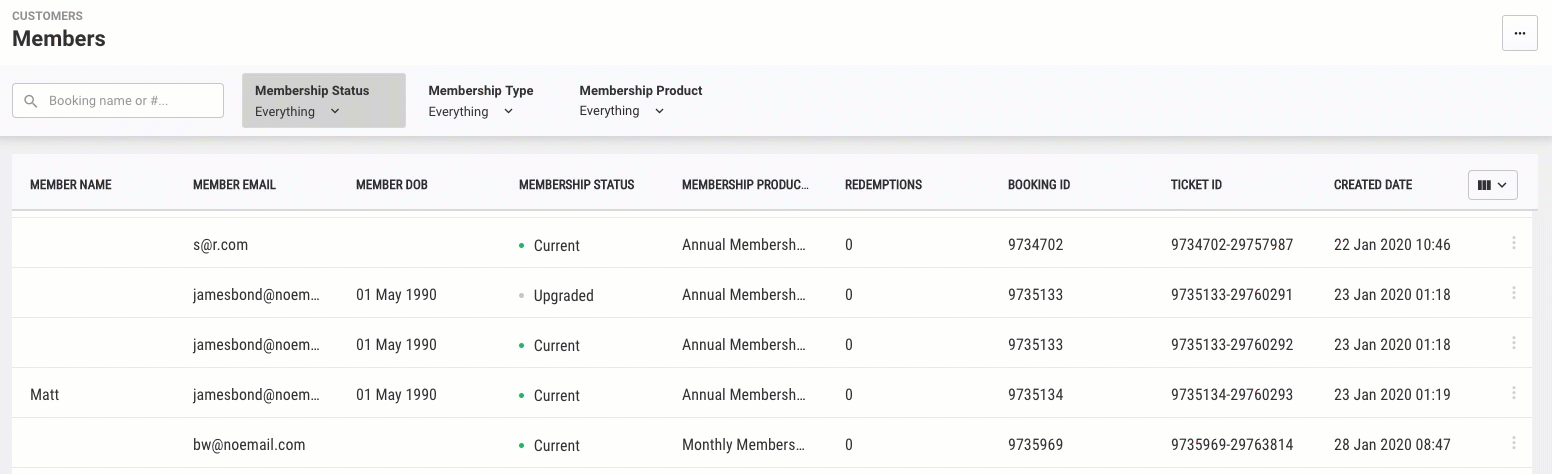Expand the Membership Type filter
This screenshot has width=1552, height=474.
point(481,100)
